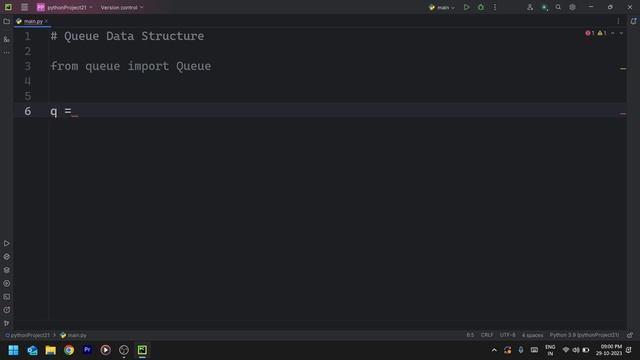Screen dimensions: 640x360
Task: Open line separator CRLF selector
Action: pos(487,335)
